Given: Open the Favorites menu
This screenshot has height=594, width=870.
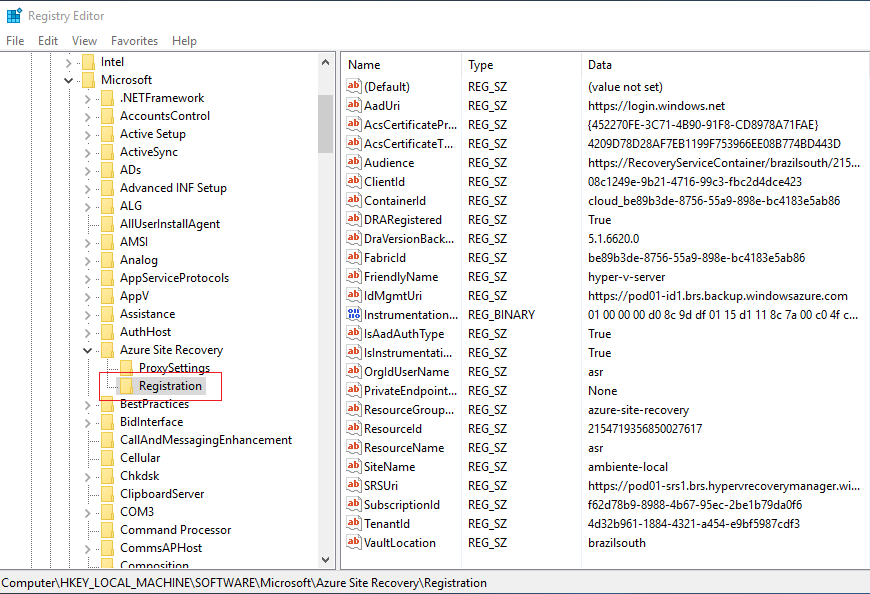Looking at the screenshot, I should point(134,40).
